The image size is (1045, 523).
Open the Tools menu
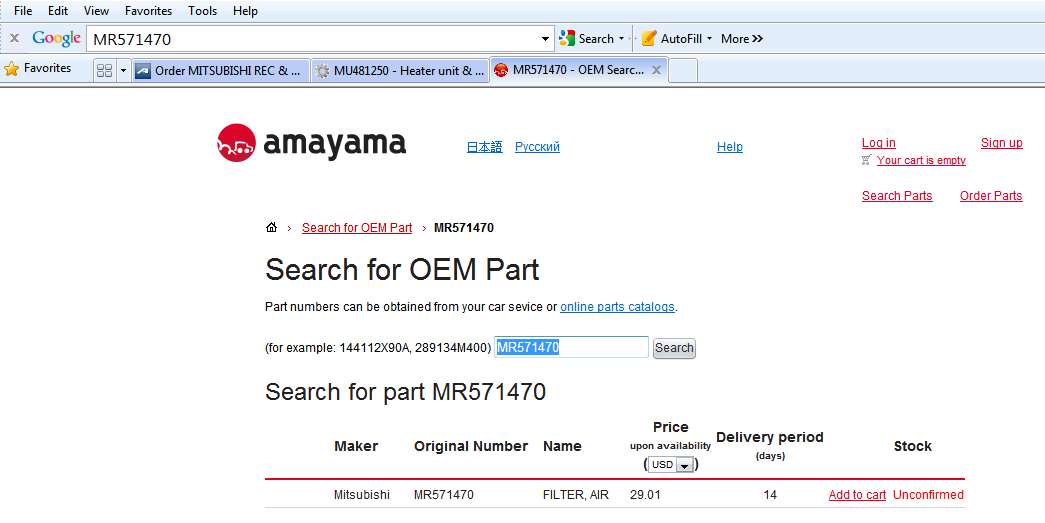tap(202, 11)
